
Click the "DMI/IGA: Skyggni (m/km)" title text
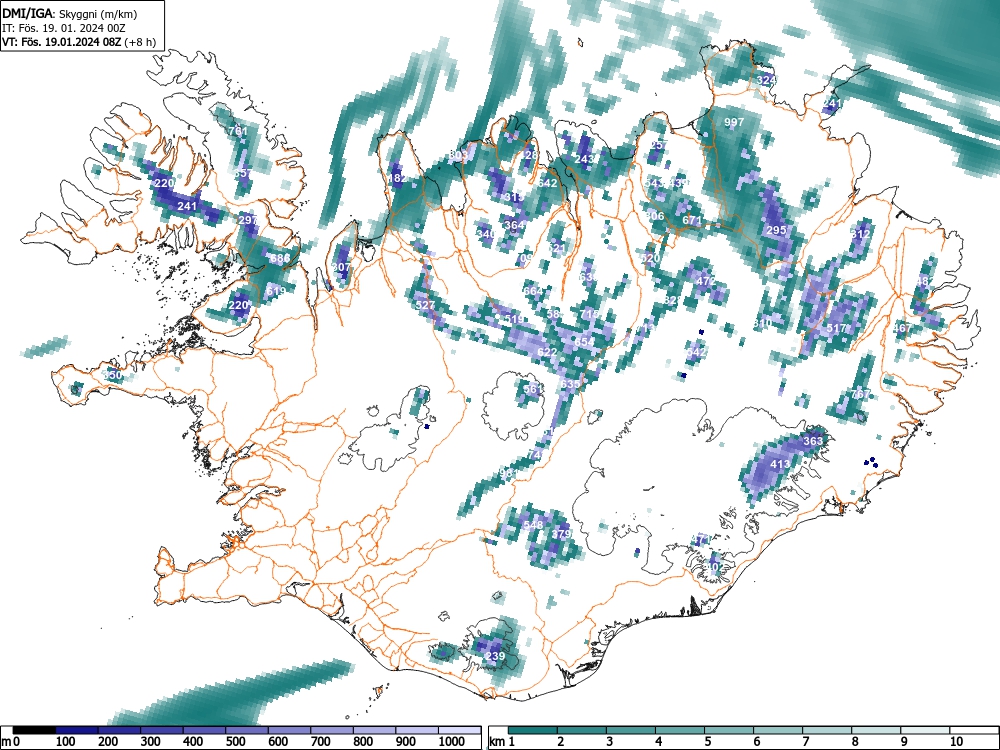pyautogui.click(x=70, y=13)
